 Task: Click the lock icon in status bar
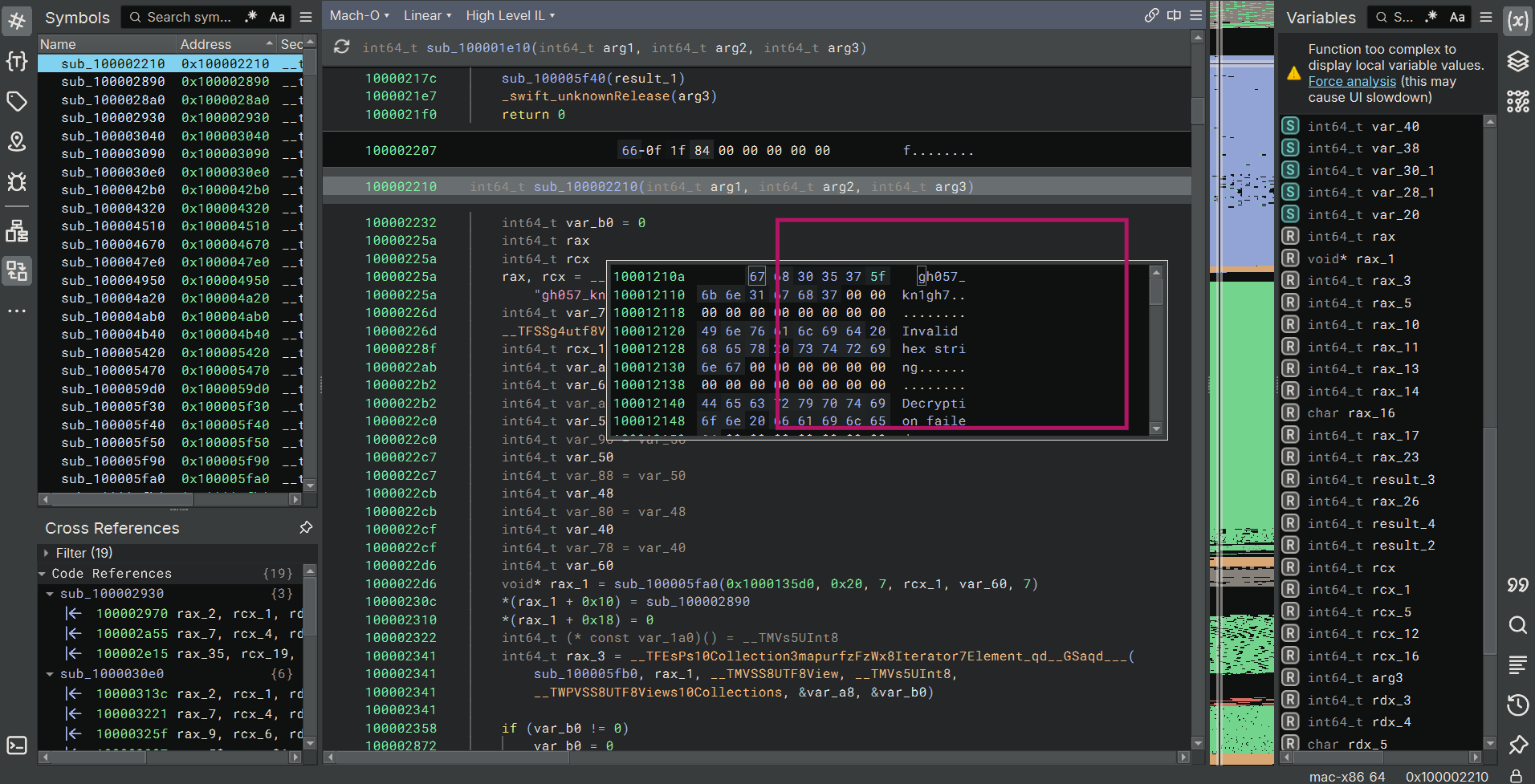click(x=1516, y=776)
